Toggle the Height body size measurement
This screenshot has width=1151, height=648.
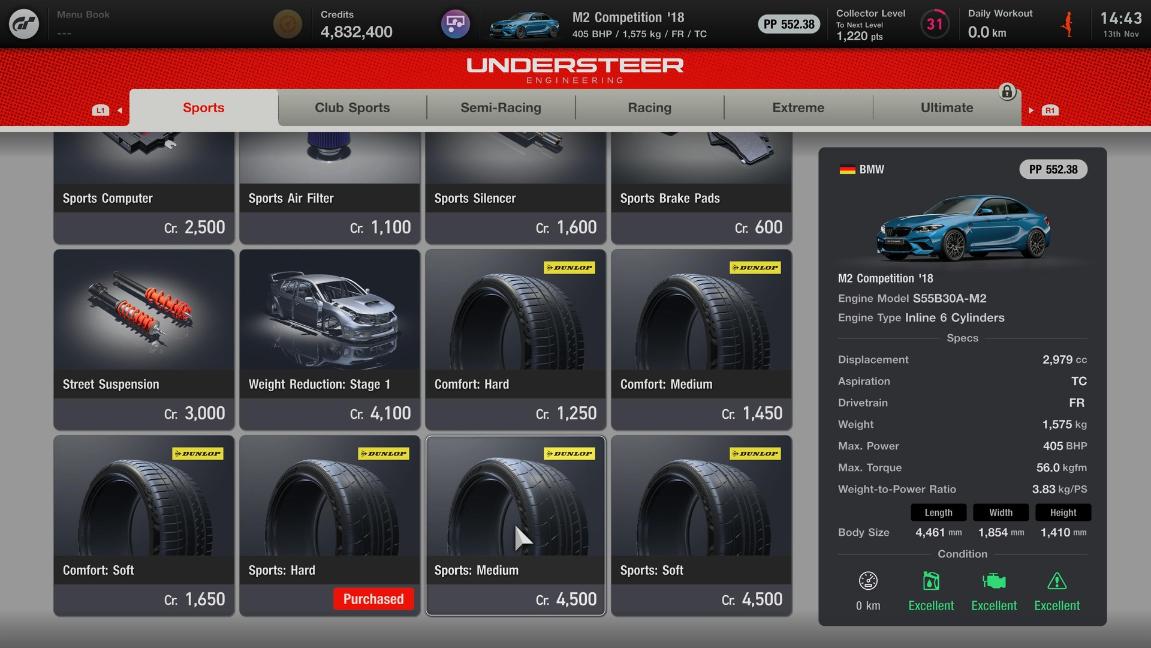[1062, 512]
